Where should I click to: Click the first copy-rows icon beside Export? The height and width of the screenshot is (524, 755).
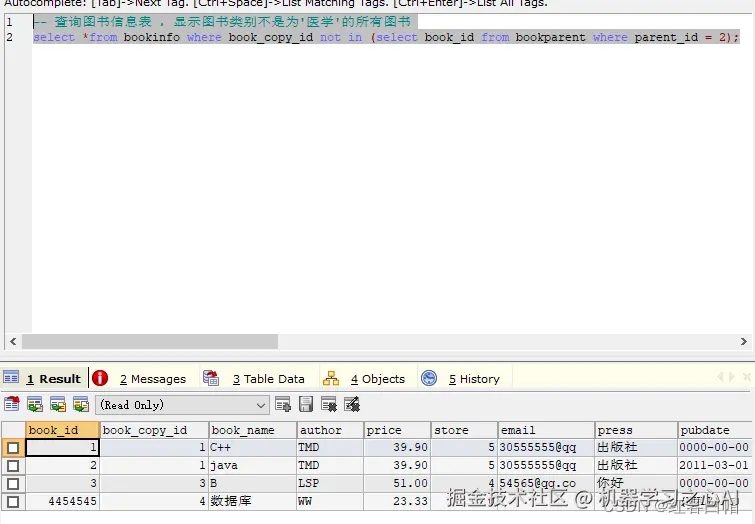pos(35,405)
